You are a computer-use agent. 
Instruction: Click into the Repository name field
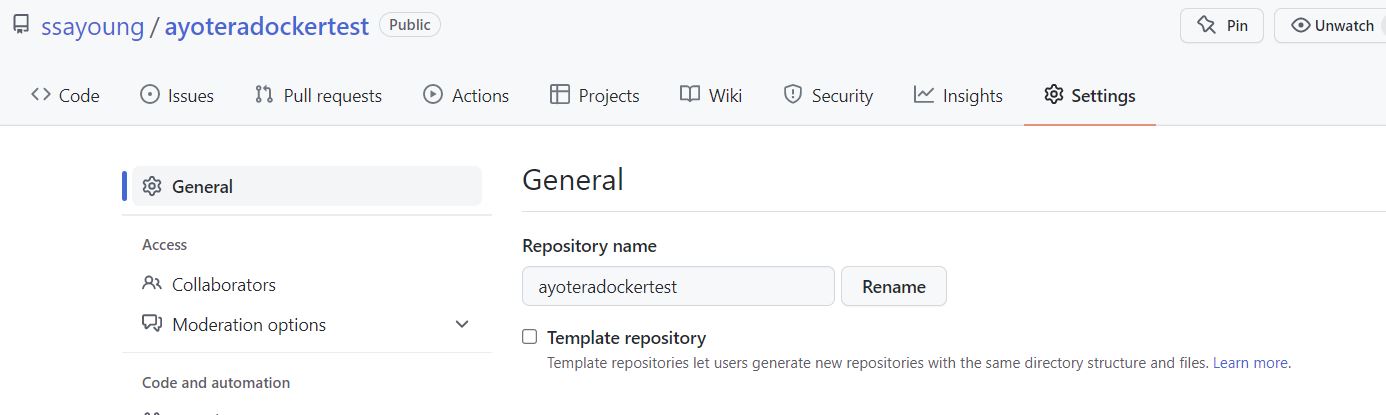[x=678, y=286]
